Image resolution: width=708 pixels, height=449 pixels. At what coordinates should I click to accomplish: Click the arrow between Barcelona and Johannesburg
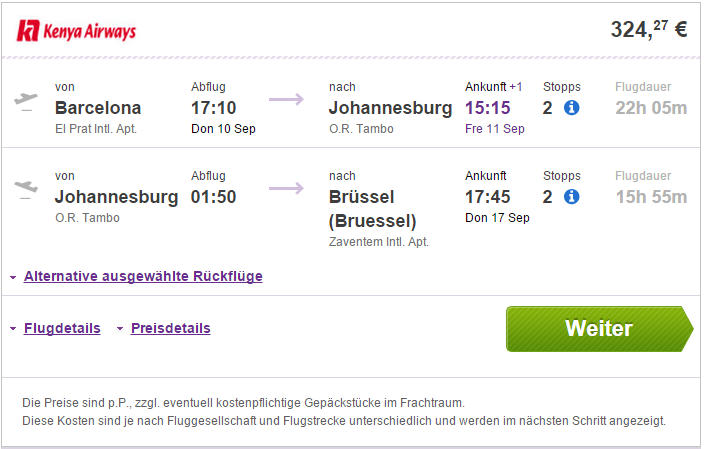coord(286,99)
